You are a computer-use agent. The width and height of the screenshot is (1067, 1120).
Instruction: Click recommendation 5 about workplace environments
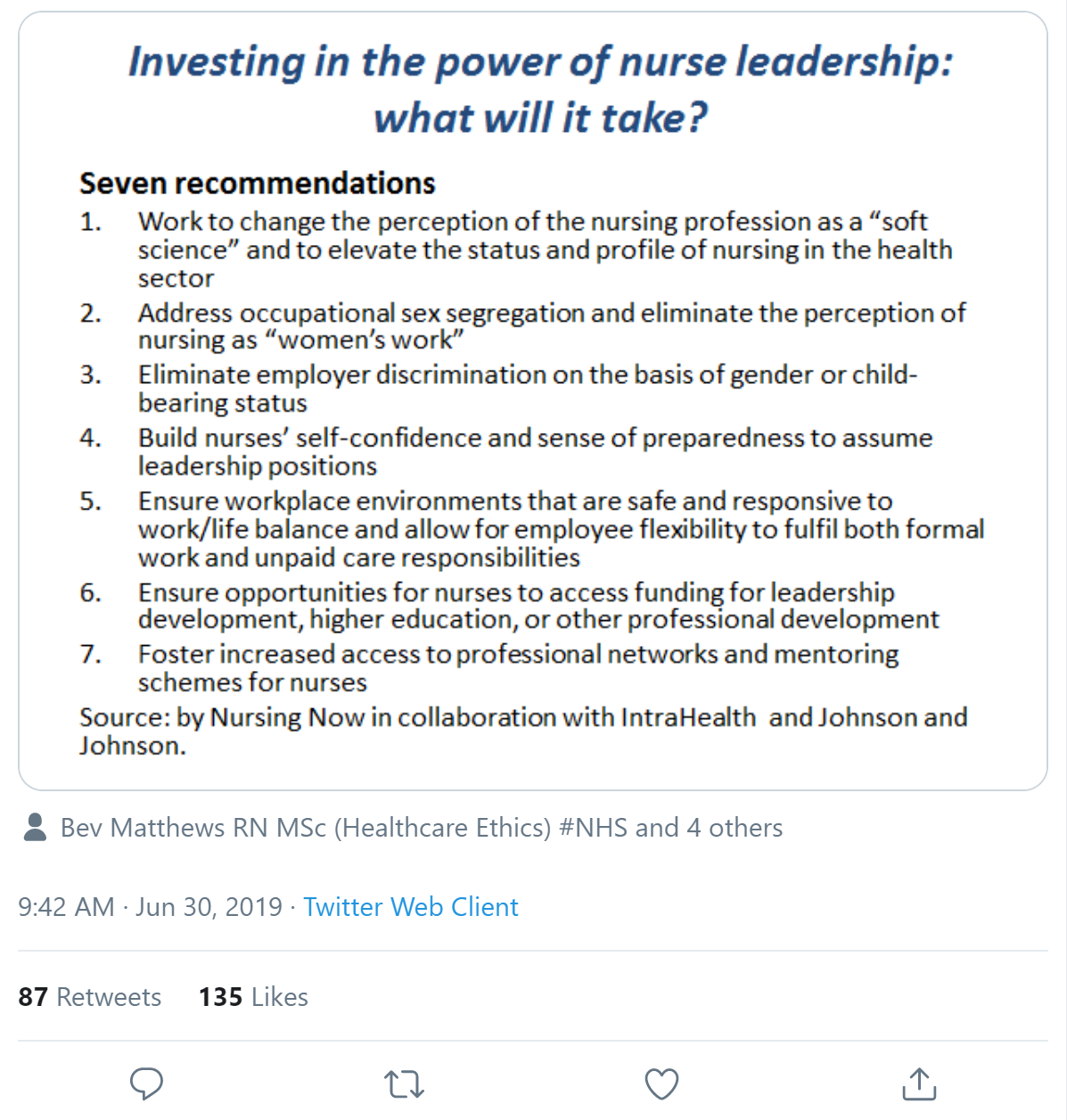560,529
